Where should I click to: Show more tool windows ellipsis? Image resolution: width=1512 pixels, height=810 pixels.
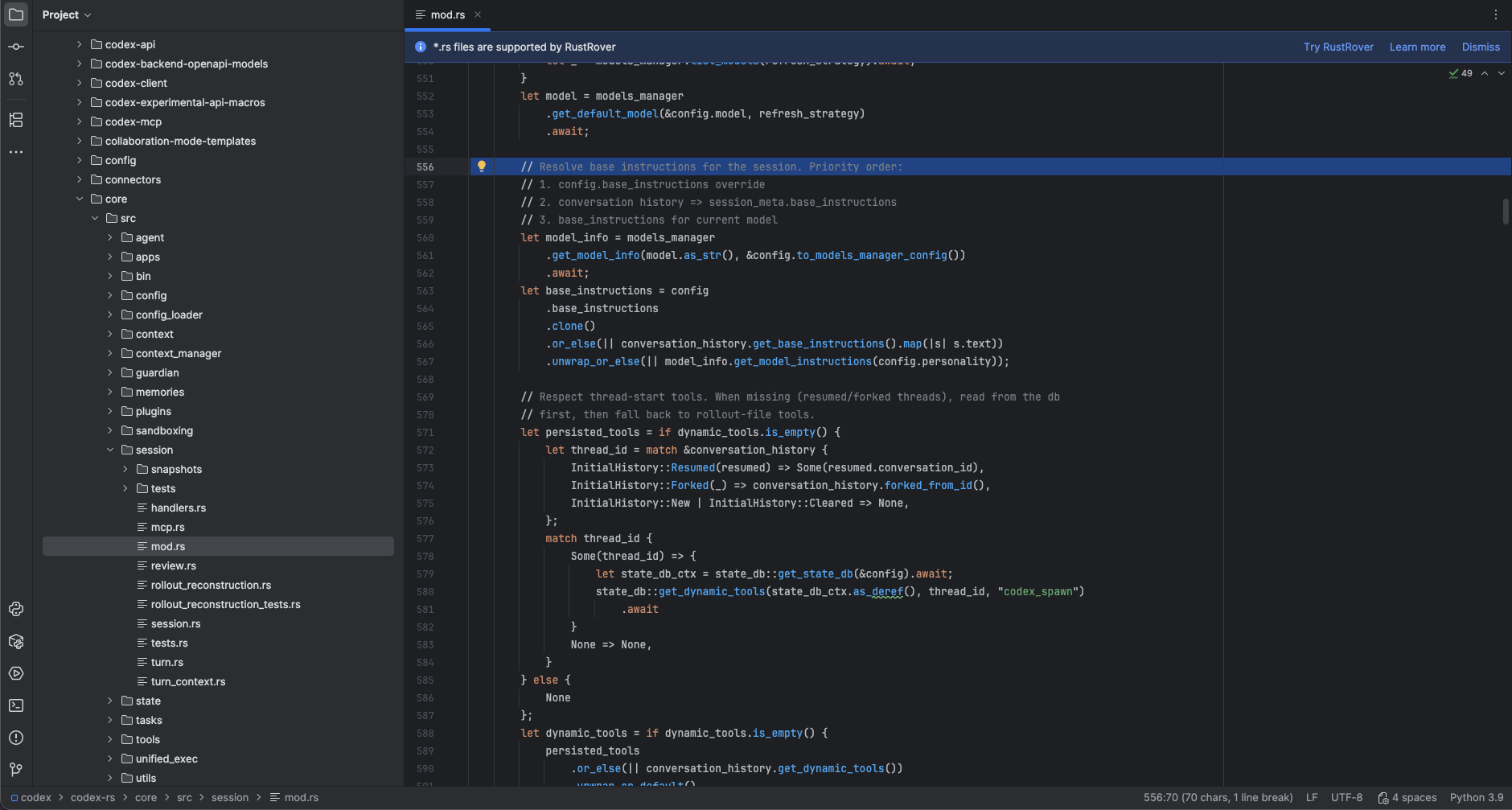[x=16, y=152]
